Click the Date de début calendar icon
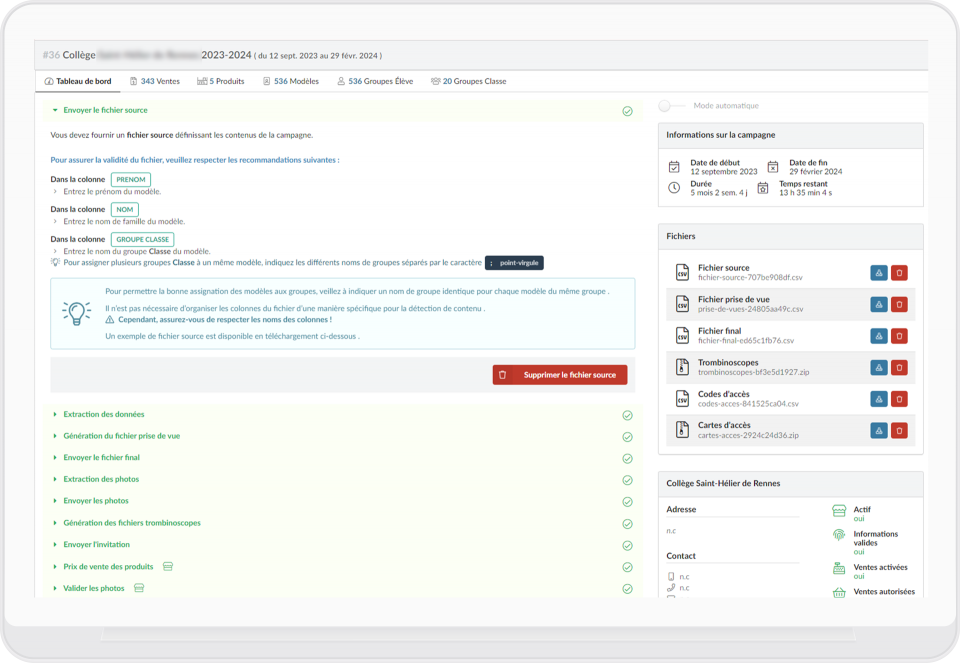The width and height of the screenshot is (960, 663). (674, 167)
